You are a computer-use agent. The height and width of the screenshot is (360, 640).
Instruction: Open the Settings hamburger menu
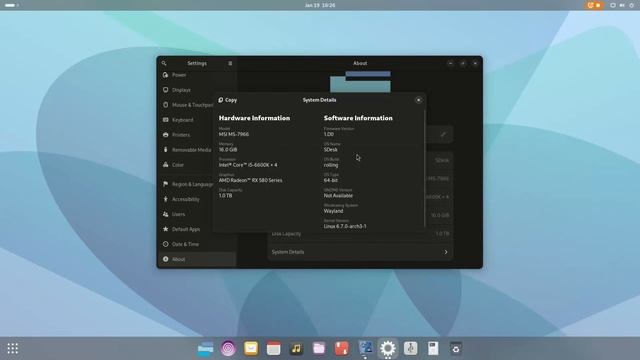tap(230, 63)
